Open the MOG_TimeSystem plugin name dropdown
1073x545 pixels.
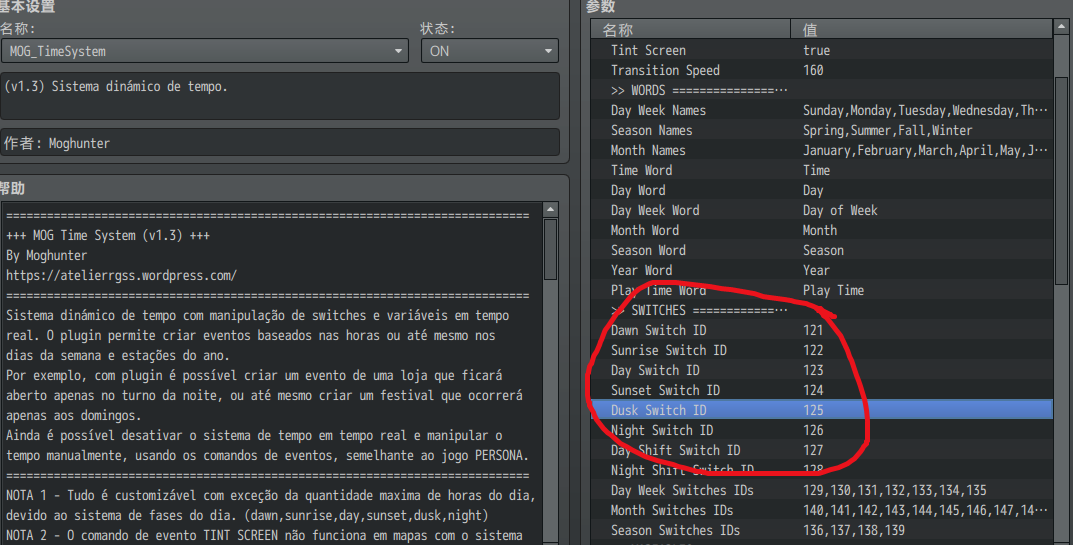tap(205, 51)
